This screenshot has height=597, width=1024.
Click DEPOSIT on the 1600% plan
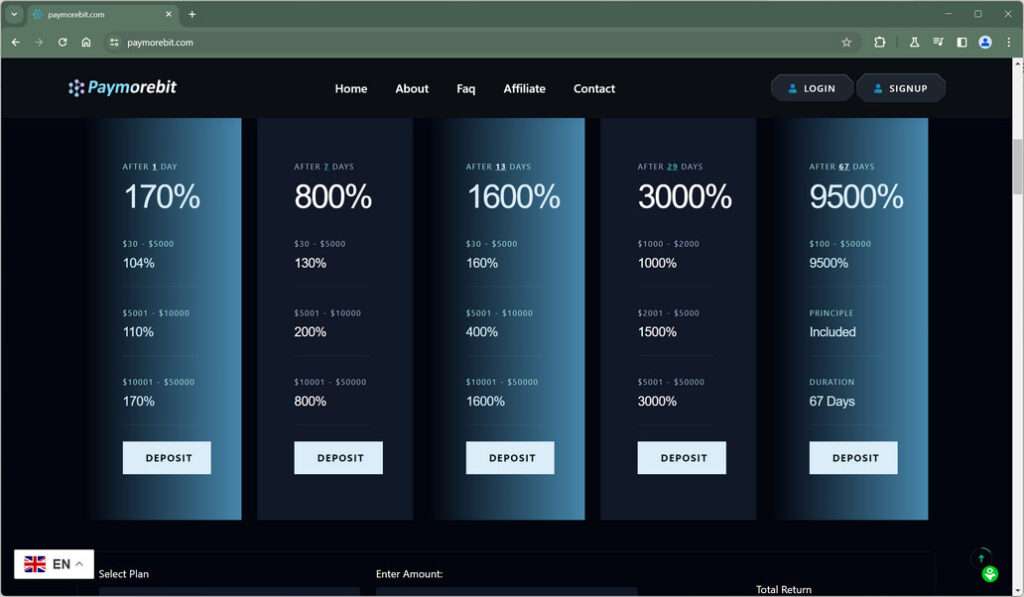(x=510, y=458)
